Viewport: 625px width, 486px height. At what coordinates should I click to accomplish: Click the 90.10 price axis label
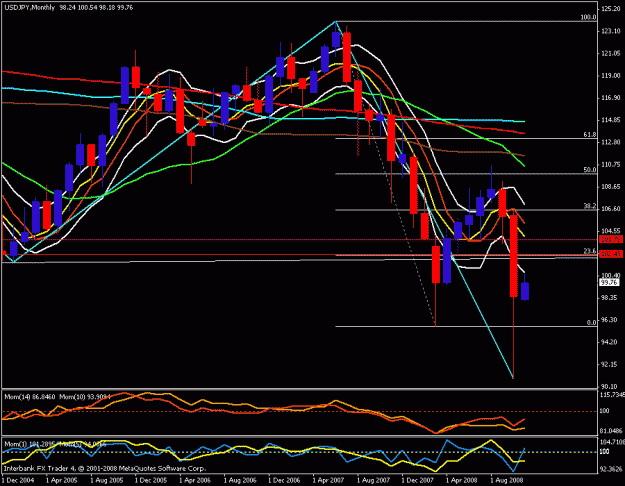pos(611,386)
